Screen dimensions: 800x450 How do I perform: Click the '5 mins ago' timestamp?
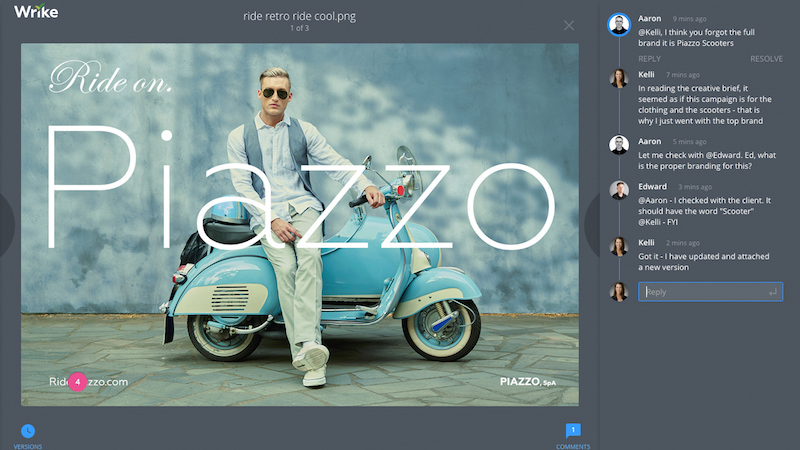(x=689, y=142)
